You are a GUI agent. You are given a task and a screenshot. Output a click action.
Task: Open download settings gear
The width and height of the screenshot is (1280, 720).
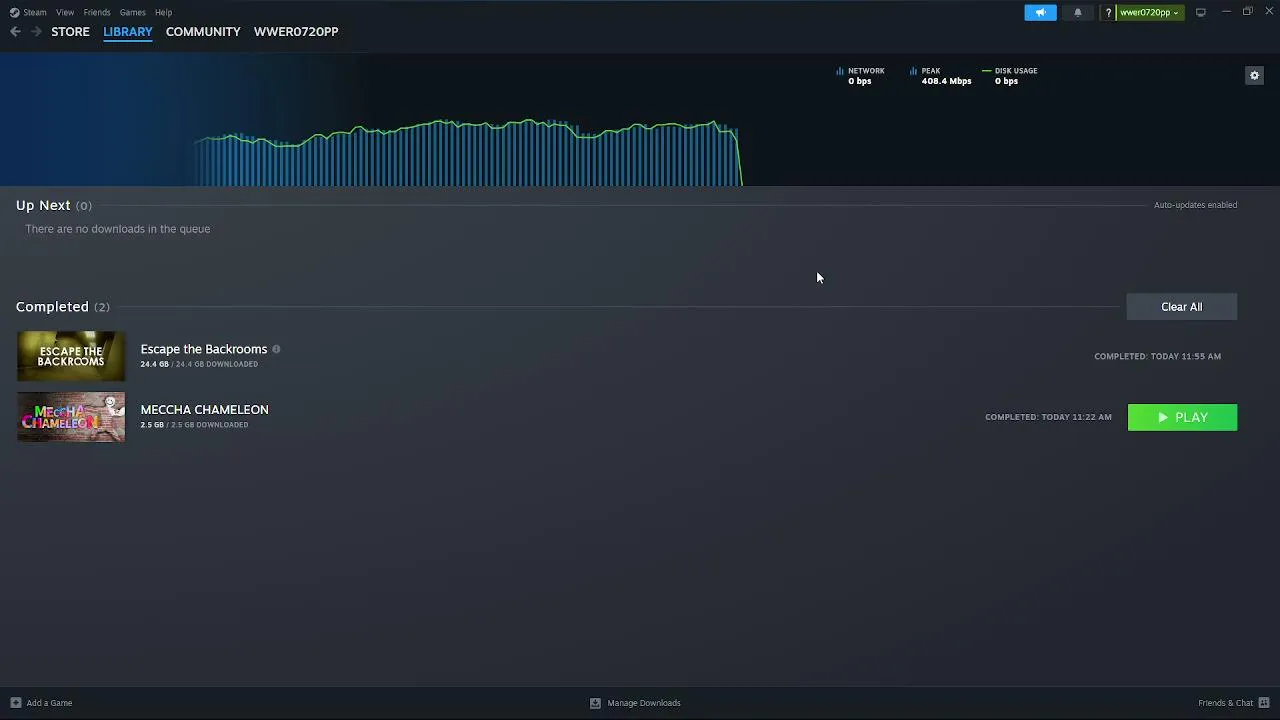(x=1254, y=75)
